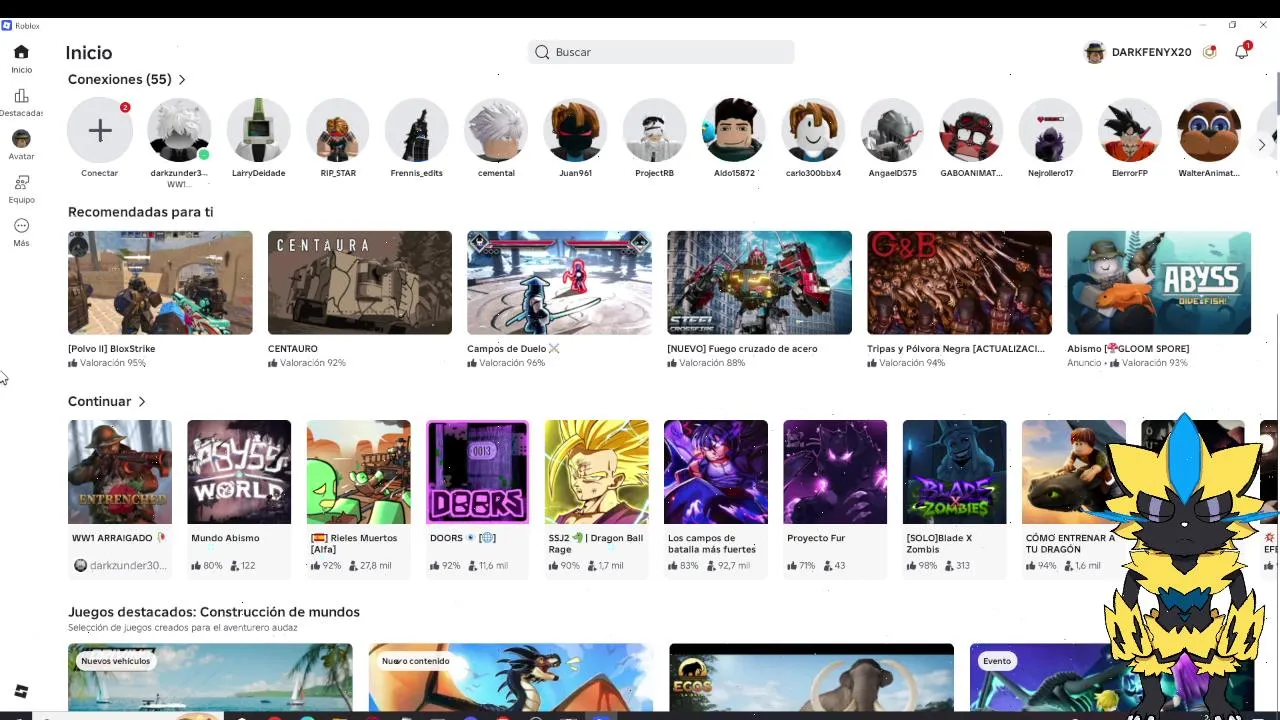Open Frennis_edits friend avatar
Viewport: 1280px width, 720px height.
point(417,130)
